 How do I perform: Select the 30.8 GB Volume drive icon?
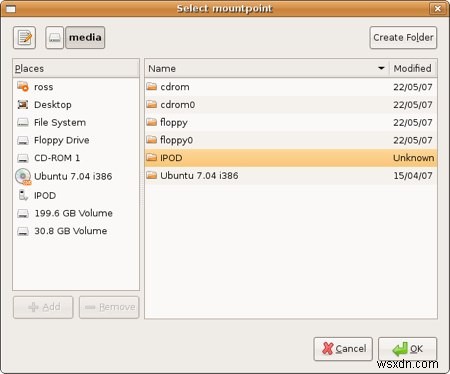(23, 231)
